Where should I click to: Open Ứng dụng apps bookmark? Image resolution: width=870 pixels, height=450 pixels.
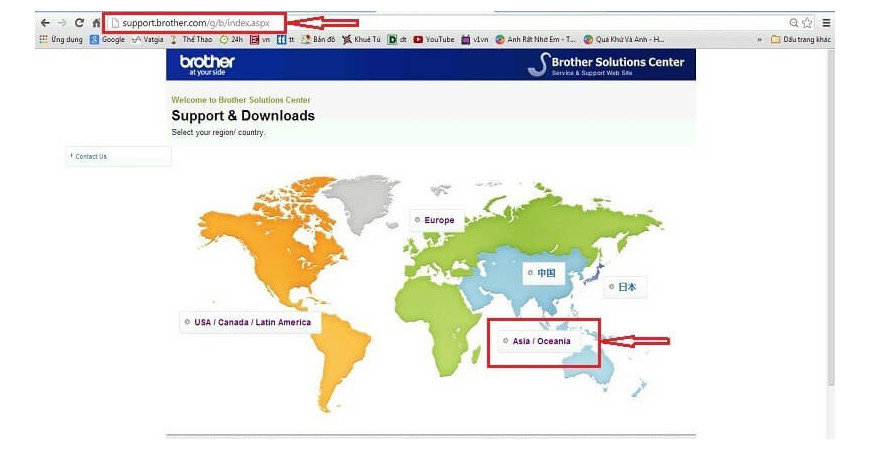[61, 39]
